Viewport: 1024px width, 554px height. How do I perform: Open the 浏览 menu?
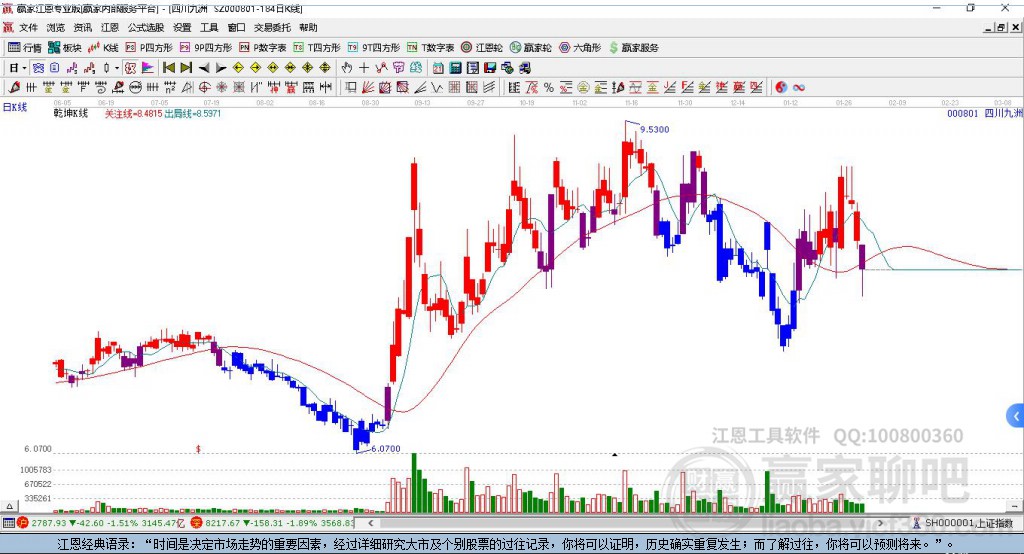point(56,27)
